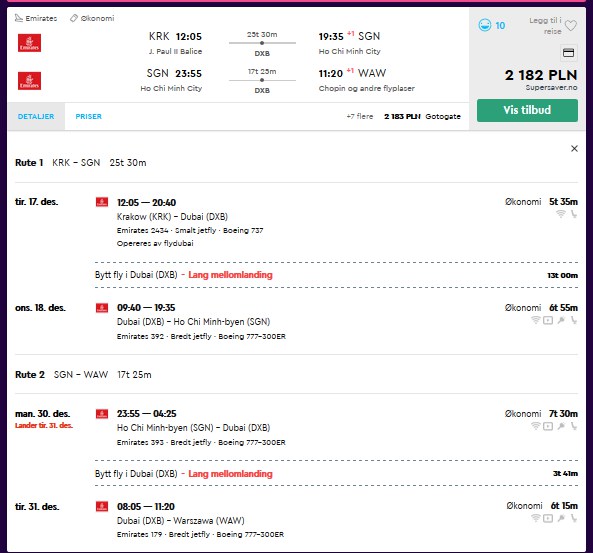
Task: Click the entertainment screen icon on Emirates 179
Action: pos(548,519)
